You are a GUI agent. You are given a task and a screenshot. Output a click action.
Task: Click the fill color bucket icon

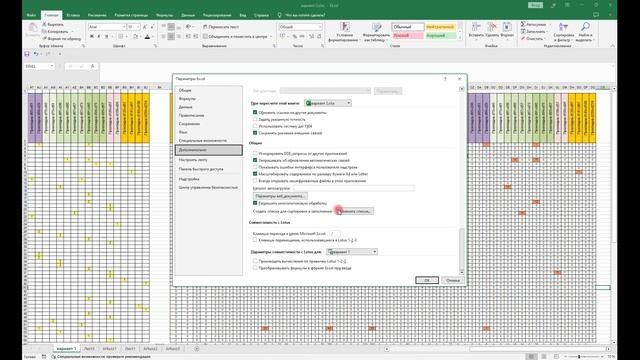[x=136, y=36]
